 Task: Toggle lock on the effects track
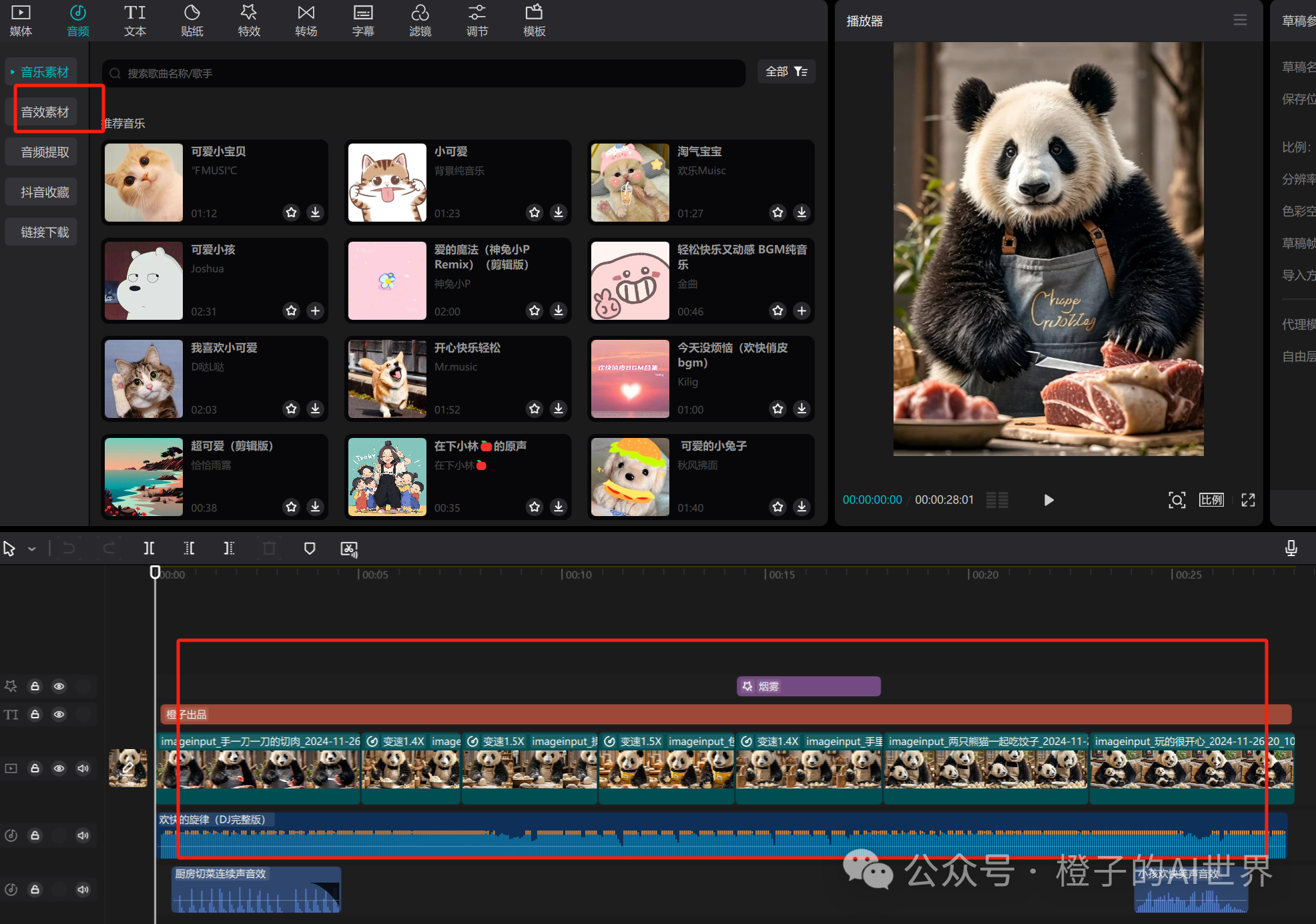pyautogui.click(x=35, y=686)
